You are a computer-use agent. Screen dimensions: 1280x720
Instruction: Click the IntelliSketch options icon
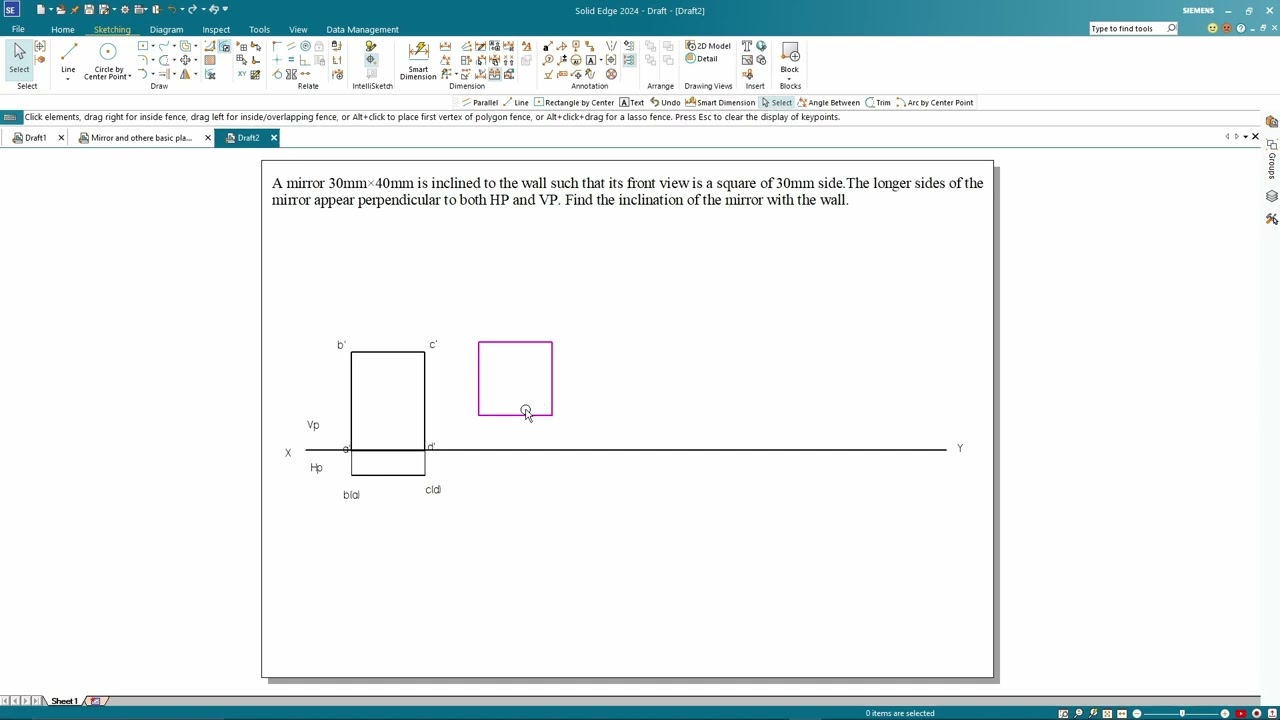(371, 46)
